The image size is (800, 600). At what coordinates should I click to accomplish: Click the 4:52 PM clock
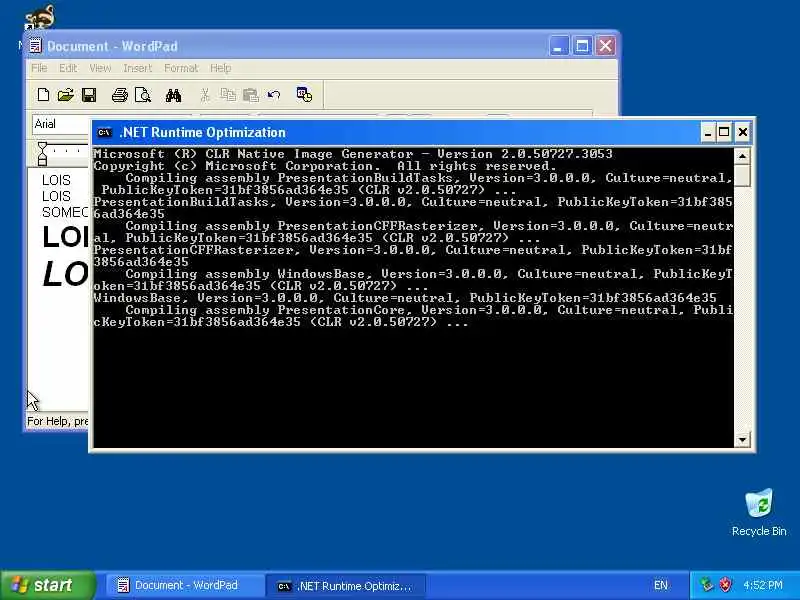pos(763,585)
